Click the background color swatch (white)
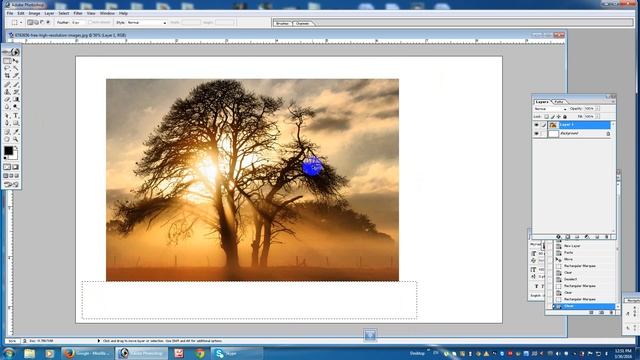The width and height of the screenshot is (640, 360). (15, 156)
